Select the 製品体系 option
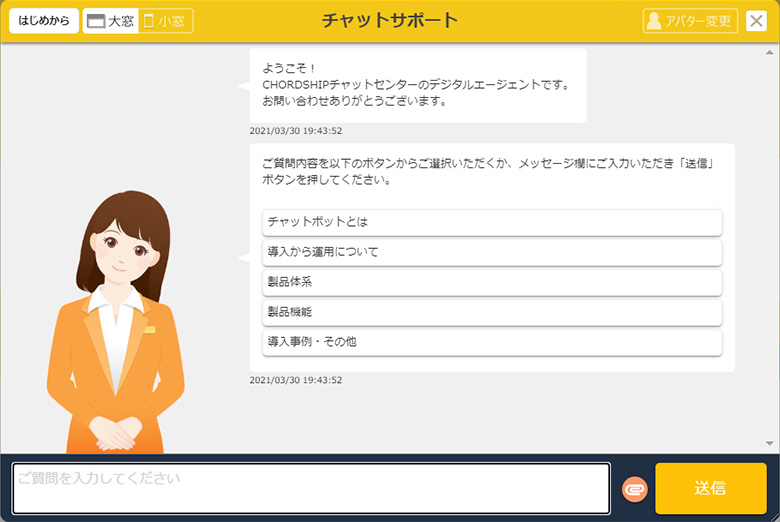The height and width of the screenshot is (522, 780). tap(491, 282)
